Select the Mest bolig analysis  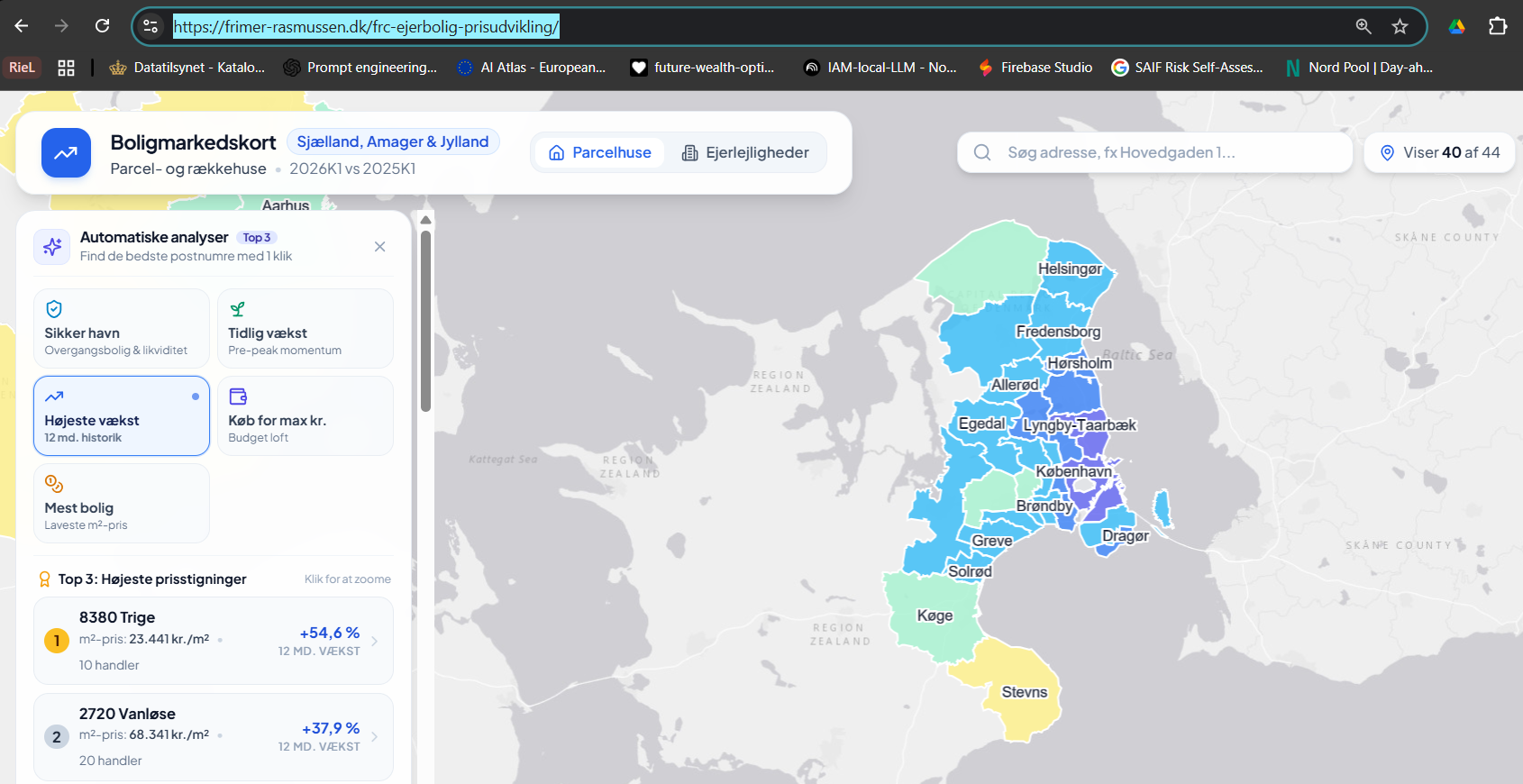[x=122, y=503]
